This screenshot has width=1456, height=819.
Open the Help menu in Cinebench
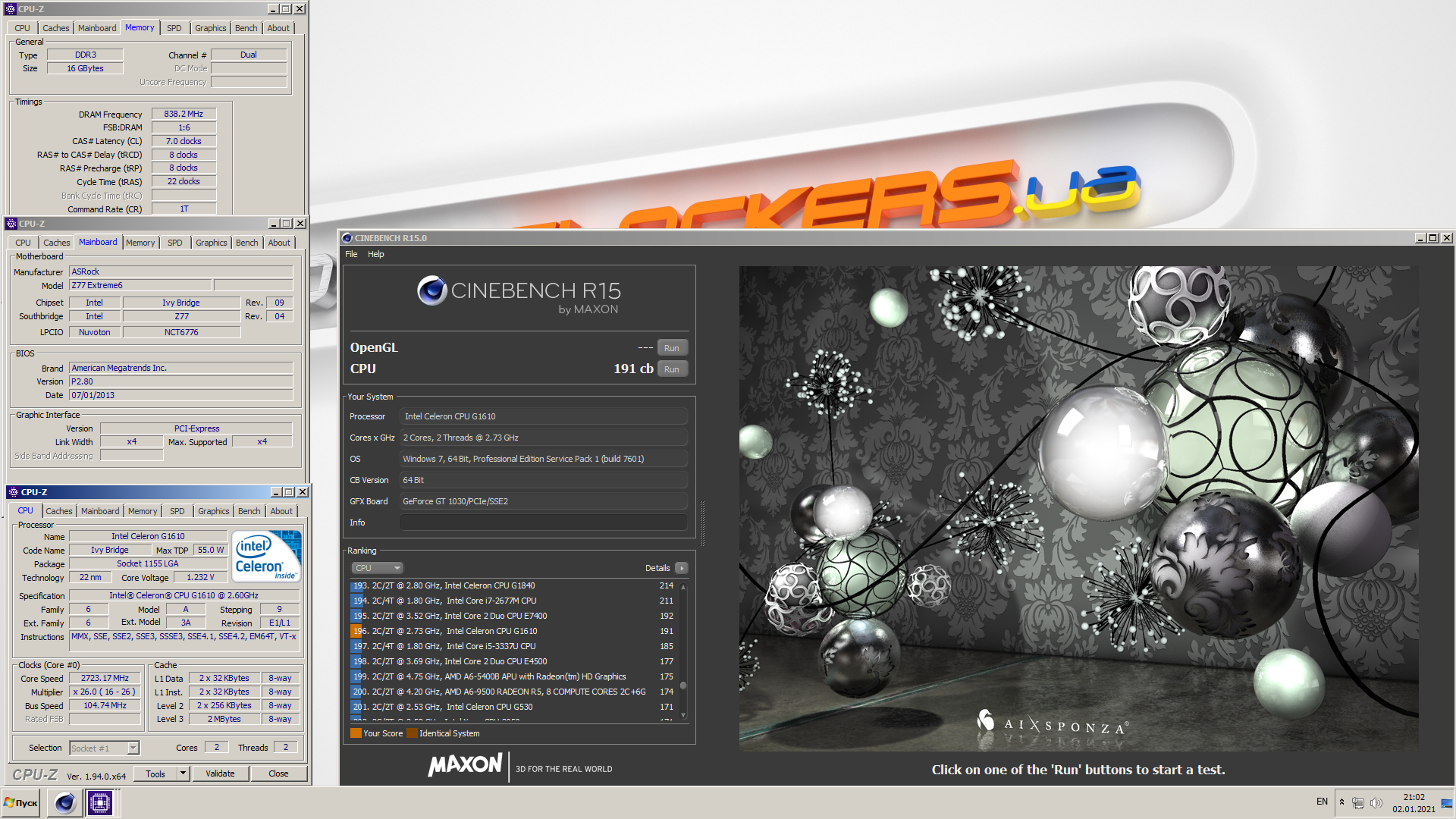(376, 254)
